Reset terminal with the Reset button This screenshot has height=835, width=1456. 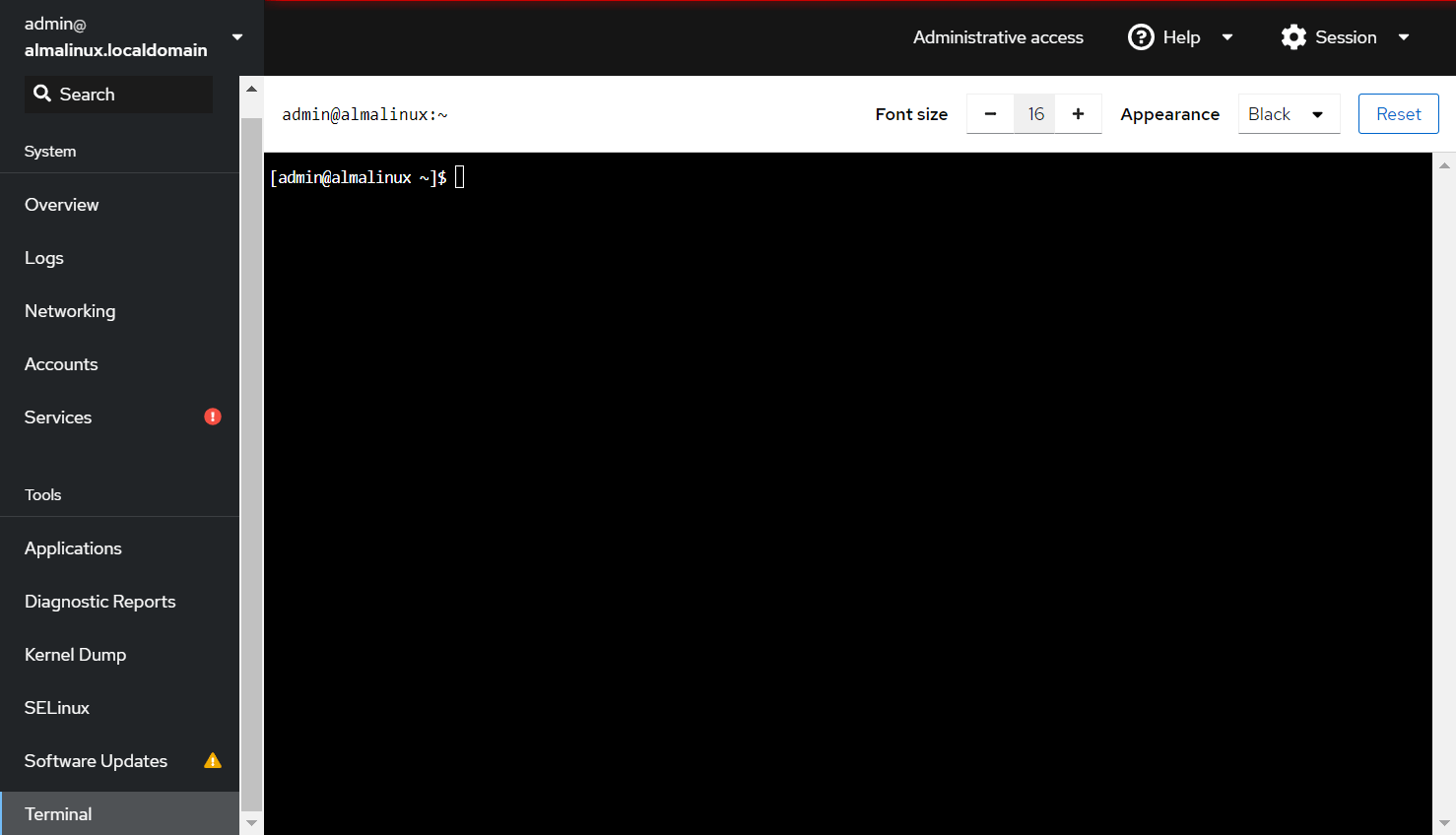1399,114
